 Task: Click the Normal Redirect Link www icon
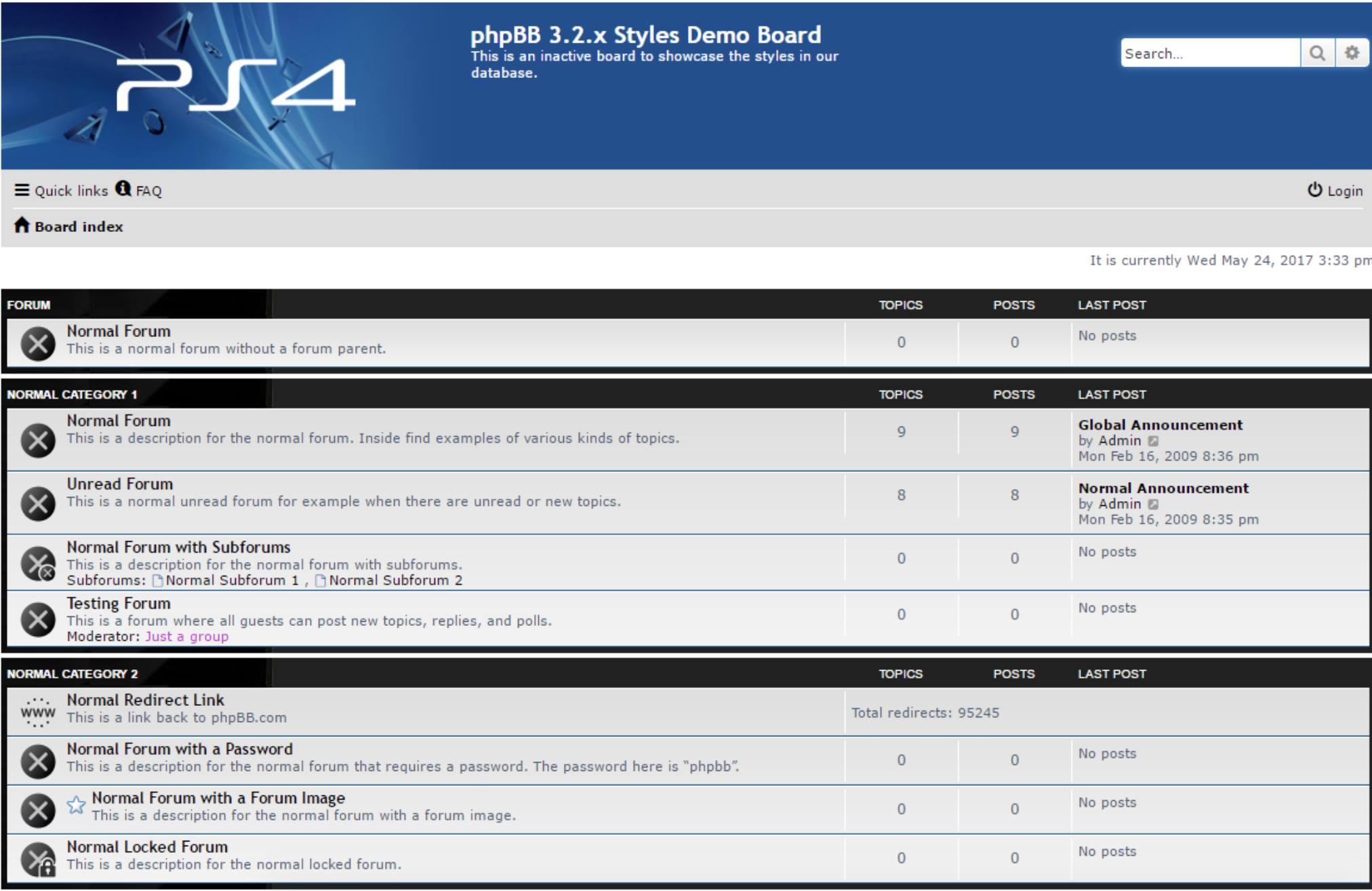pos(38,713)
